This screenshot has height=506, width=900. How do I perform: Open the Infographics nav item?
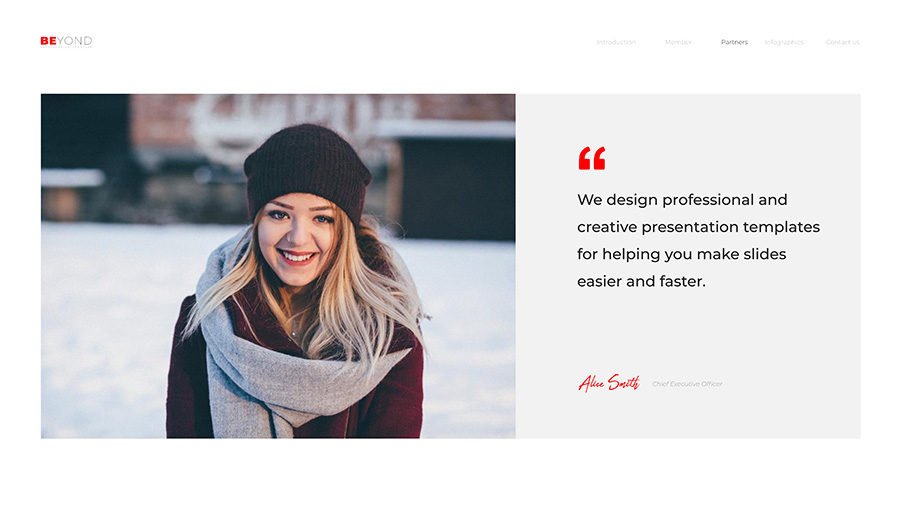(783, 42)
